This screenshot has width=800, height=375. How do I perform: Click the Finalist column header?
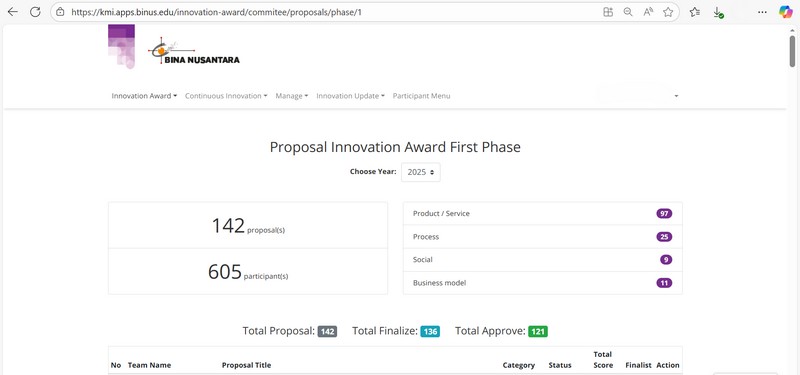(x=638, y=365)
